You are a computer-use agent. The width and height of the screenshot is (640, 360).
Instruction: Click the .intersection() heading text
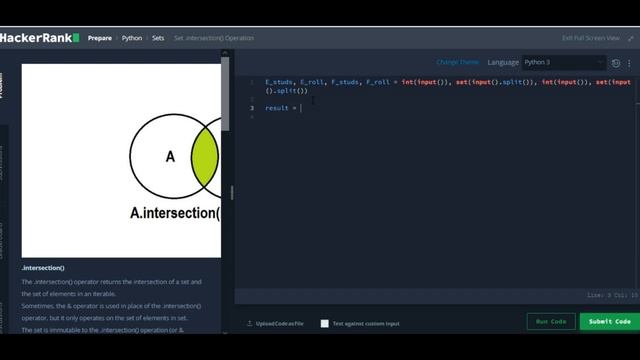pyautogui.click(x=43, y=268)
